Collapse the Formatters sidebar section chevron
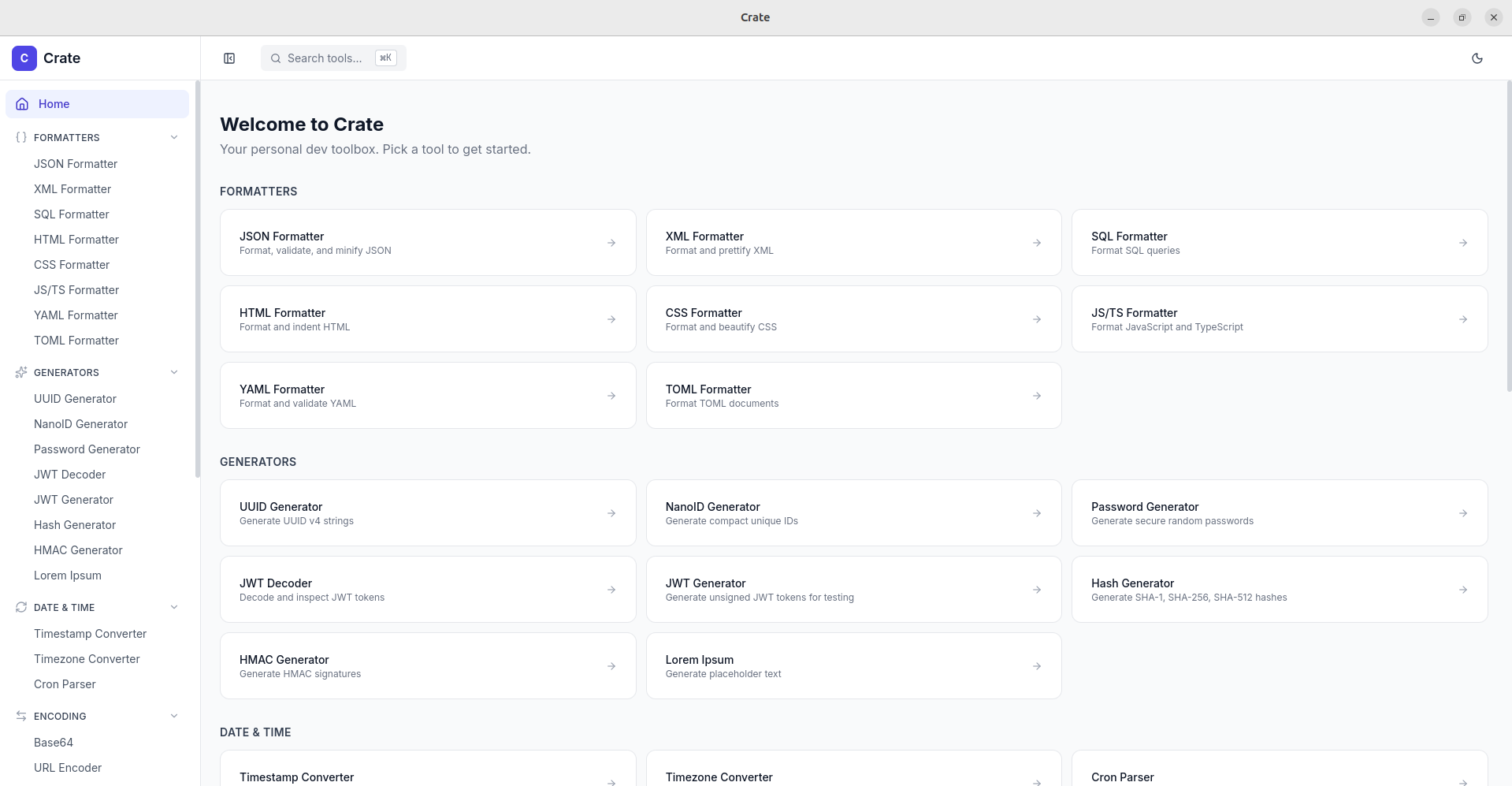The width and height of the screenshot is (1512, 786). pyautogui.click(x=174, y=137)
